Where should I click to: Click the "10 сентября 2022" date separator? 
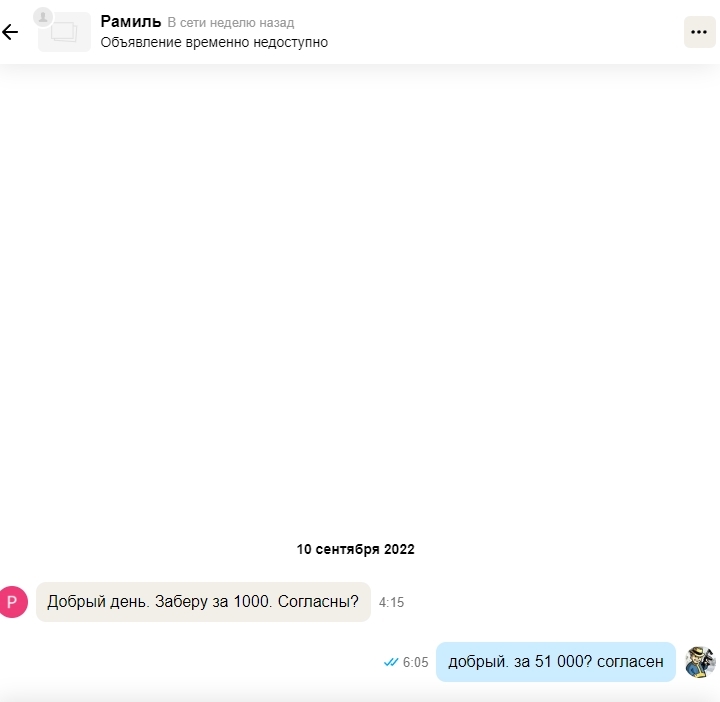[x=355, y=549]
